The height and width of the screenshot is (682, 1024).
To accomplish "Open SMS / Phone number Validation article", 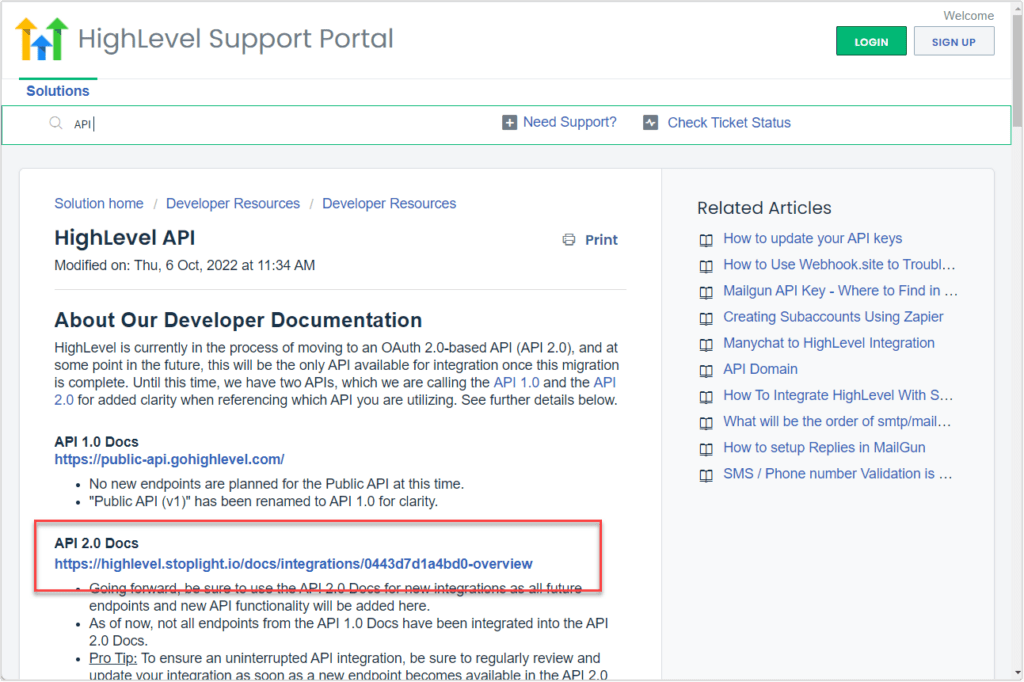I will point(837,474).
